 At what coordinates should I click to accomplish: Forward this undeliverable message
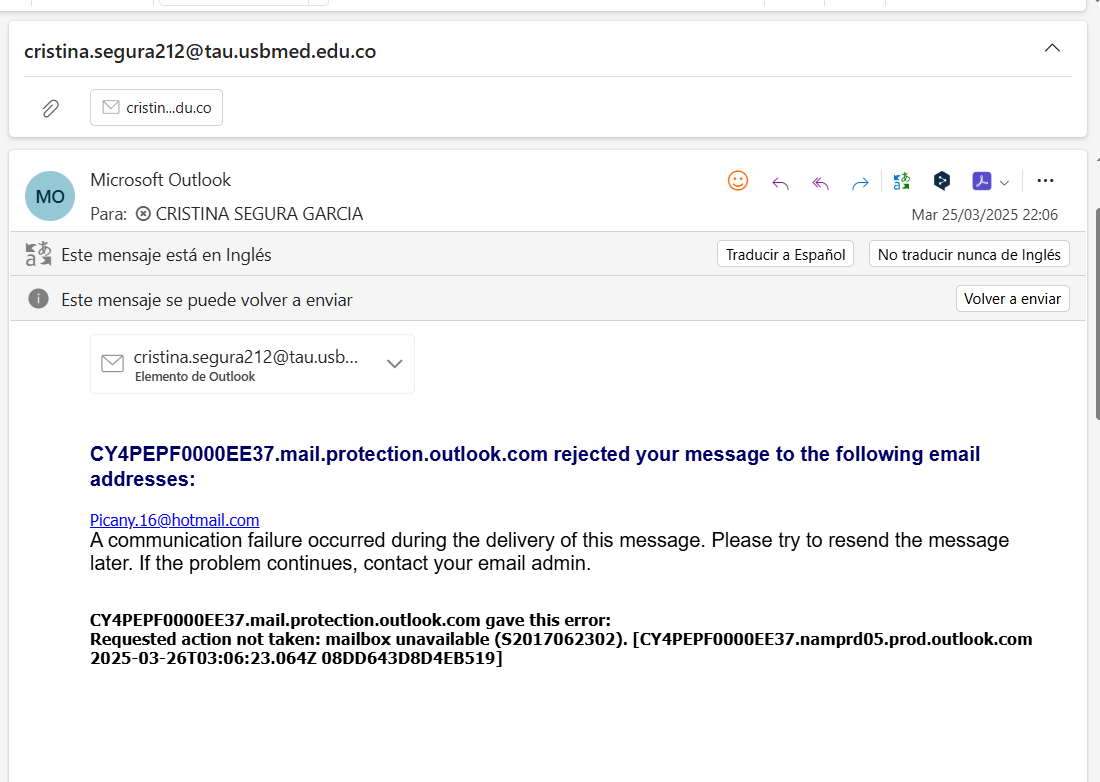(860, 183)
